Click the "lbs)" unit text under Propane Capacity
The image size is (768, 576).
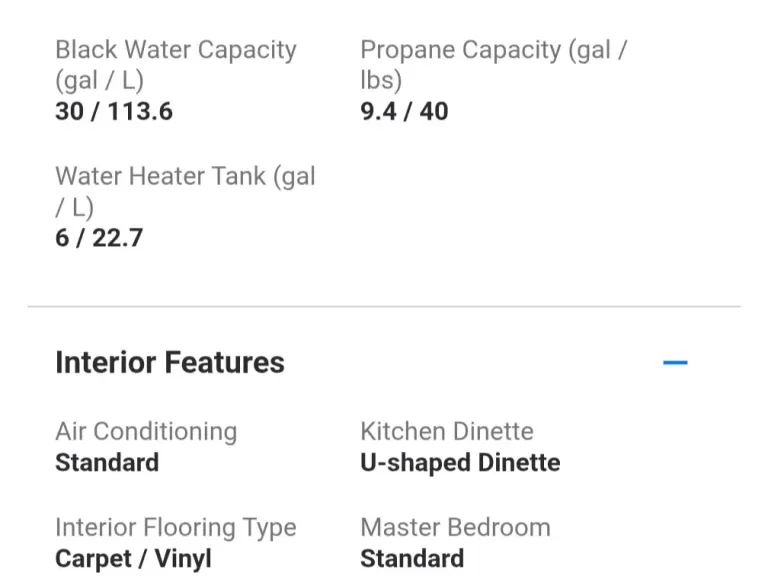(381, 81)
